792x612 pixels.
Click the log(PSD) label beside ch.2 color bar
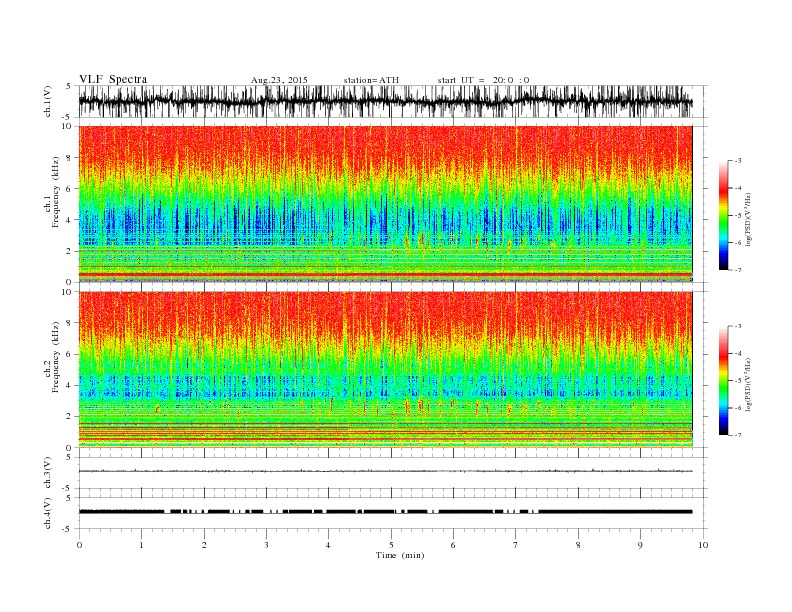pos(748,384)
